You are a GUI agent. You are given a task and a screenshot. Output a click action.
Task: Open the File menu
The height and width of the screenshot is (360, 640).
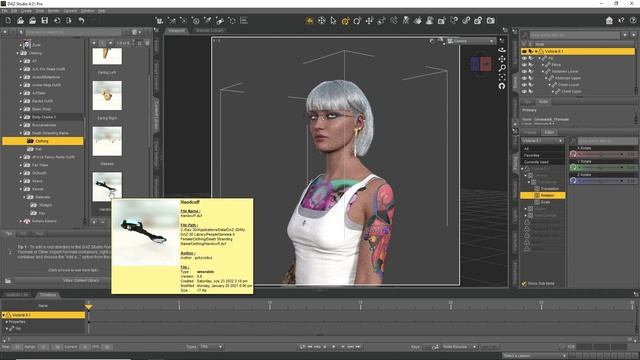click(4, 11)
